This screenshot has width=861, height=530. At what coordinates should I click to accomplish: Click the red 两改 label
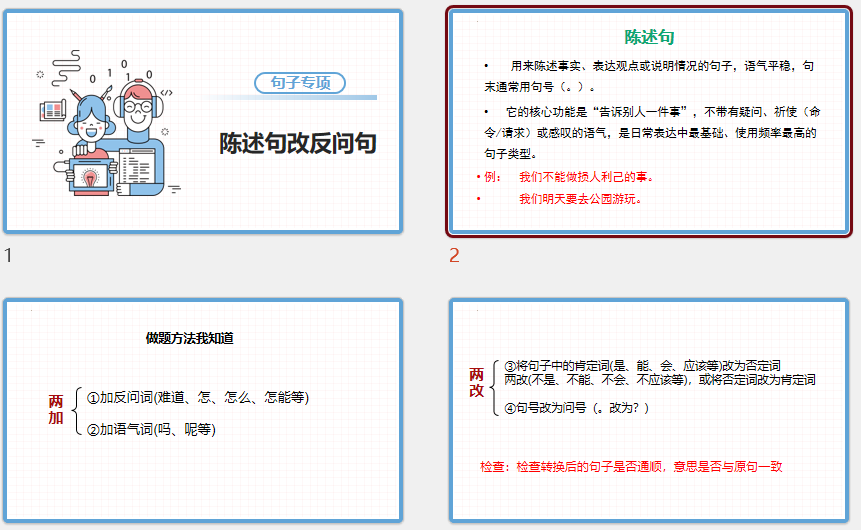[476, 383]
